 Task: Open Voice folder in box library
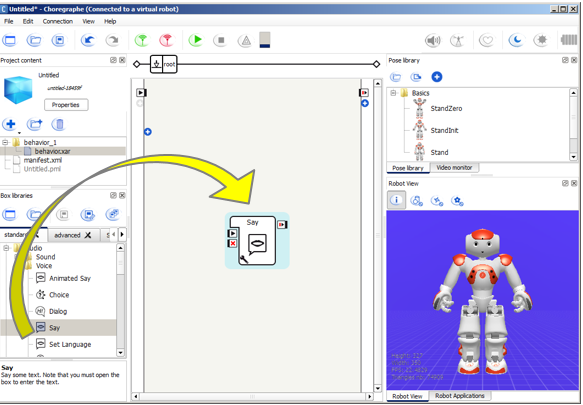pyautogui.click(x=44, y=266)
